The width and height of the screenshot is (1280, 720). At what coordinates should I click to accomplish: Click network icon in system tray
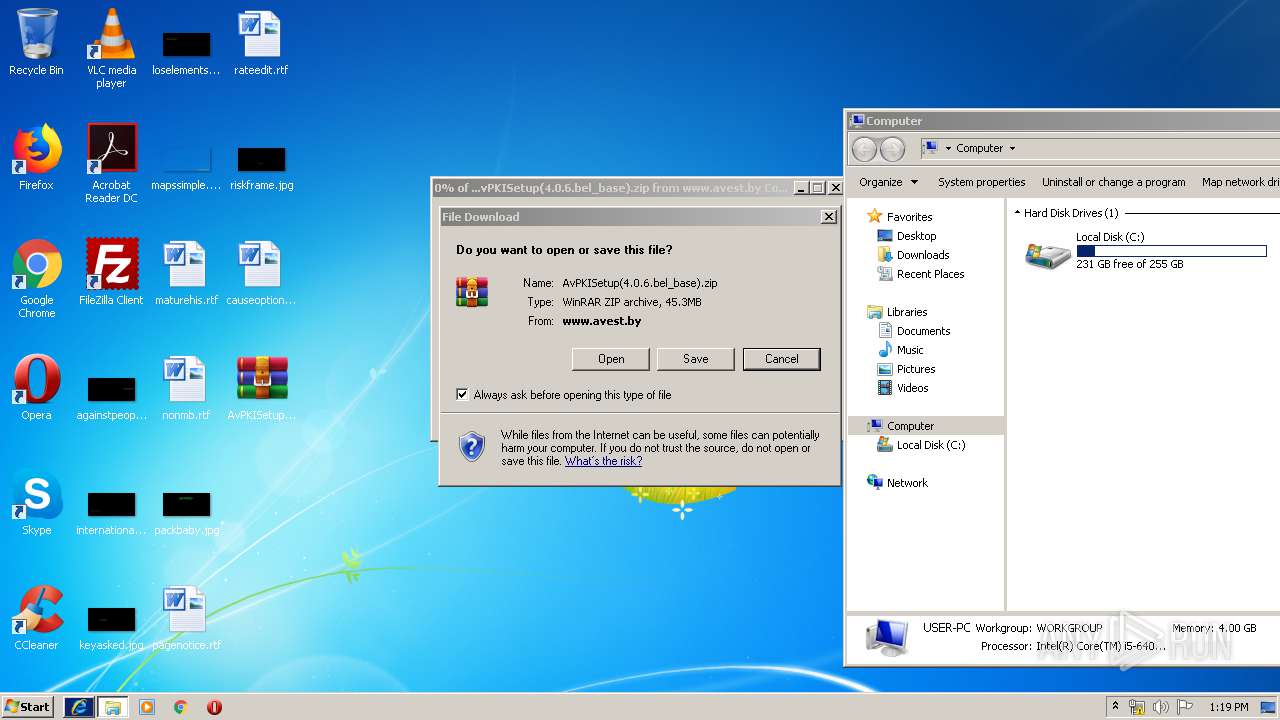click(x=1137, y=707)
